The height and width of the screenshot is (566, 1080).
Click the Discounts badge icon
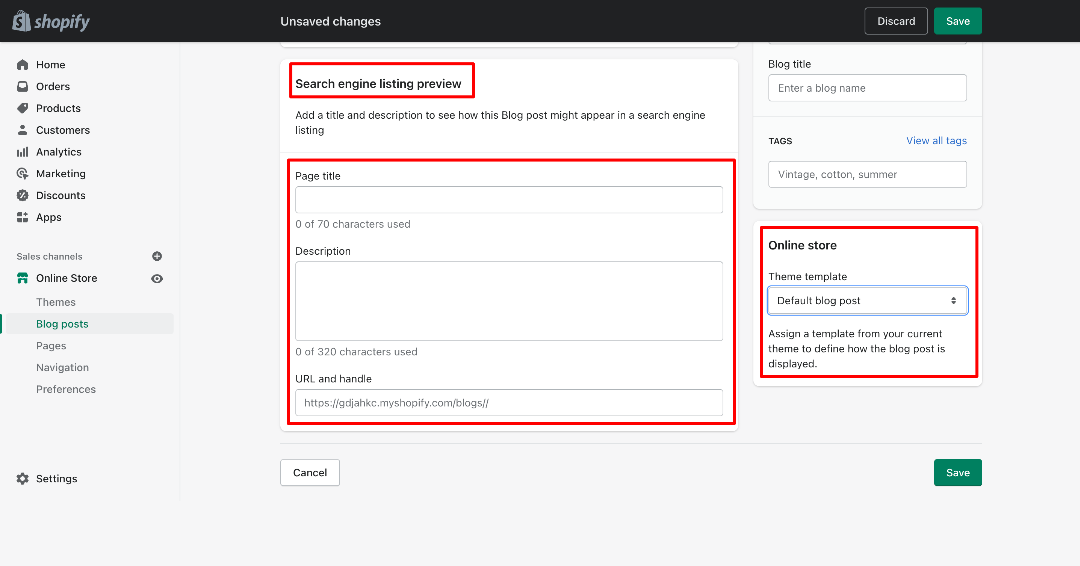coord(23,196)
